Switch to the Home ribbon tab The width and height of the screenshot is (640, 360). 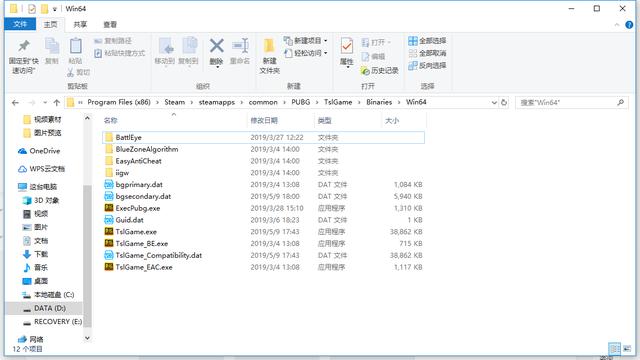[51, 24]
